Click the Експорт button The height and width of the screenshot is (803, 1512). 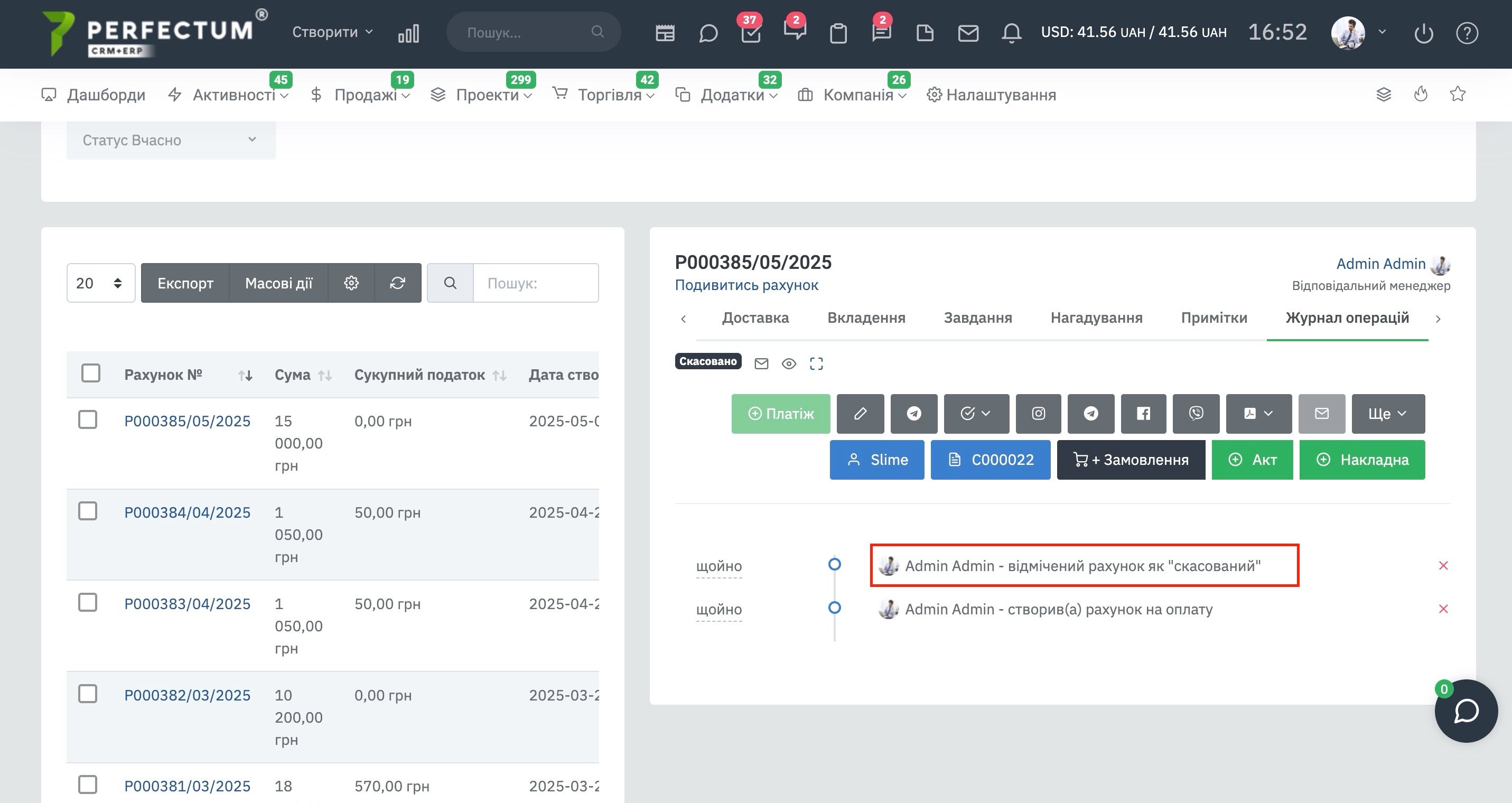(x=185, y=283)
